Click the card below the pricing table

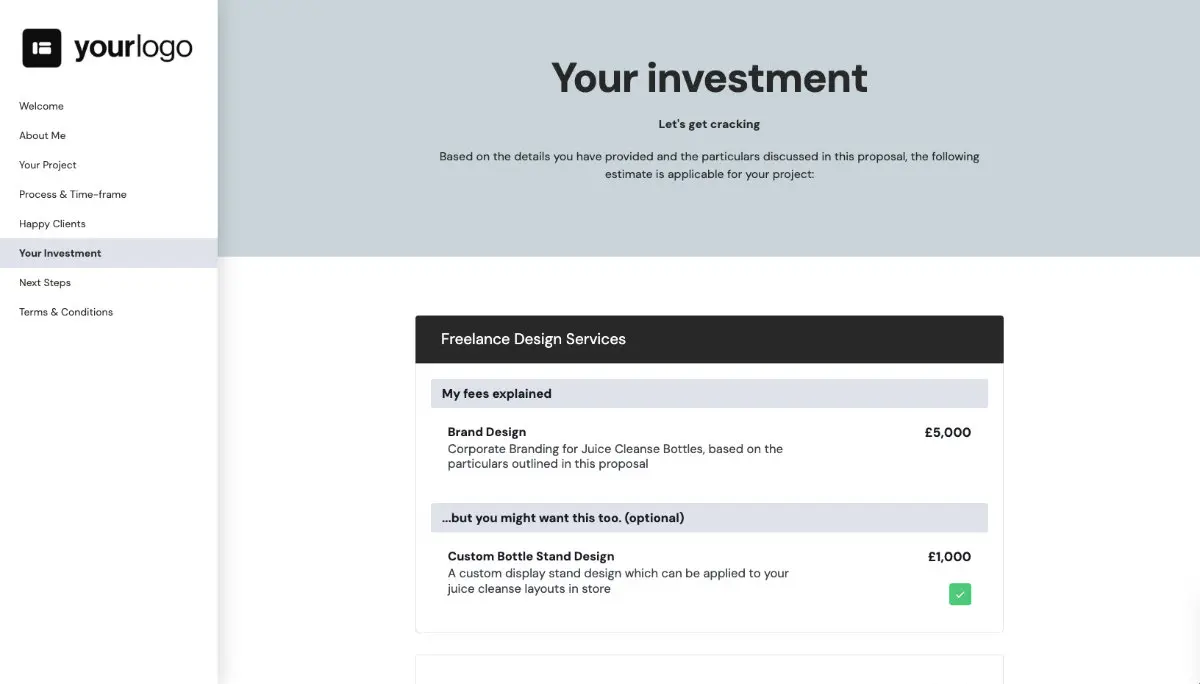coord(709,668)
